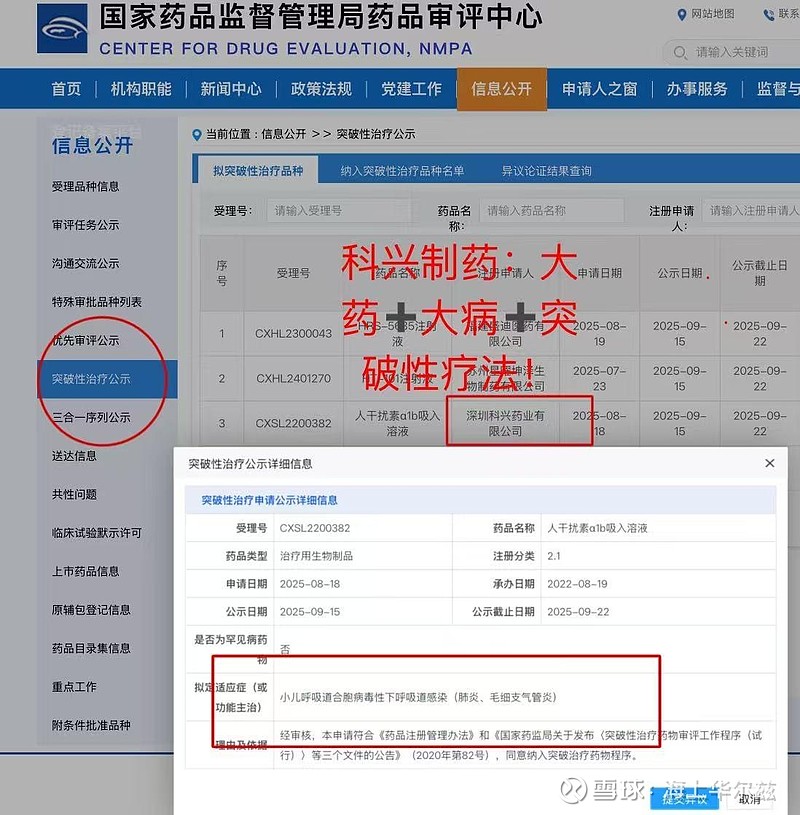Focus the 请输入注册申请人 input field
The height and width of the screenshot is (815, 800).
pyautogui.click(x=751, y=211)
